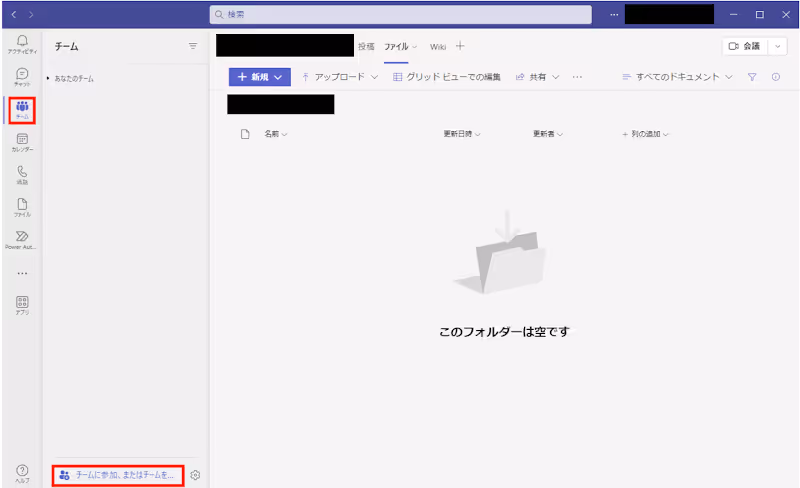Image resolution: width=800 pixels, height=488 pixels.
Task: Open the アップロード dropdown
Action: coord(340,77)
